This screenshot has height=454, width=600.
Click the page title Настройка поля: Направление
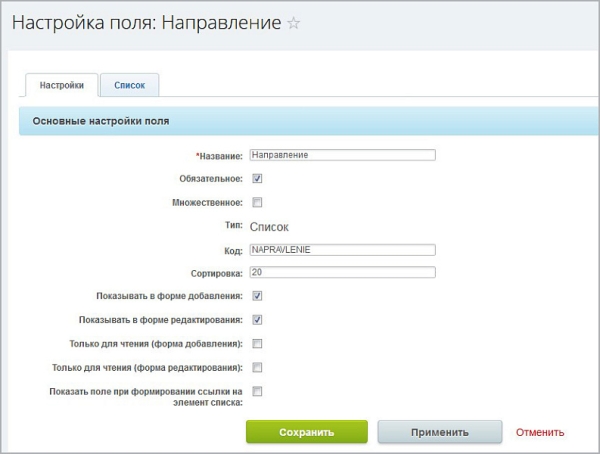[x=146, y=24]
